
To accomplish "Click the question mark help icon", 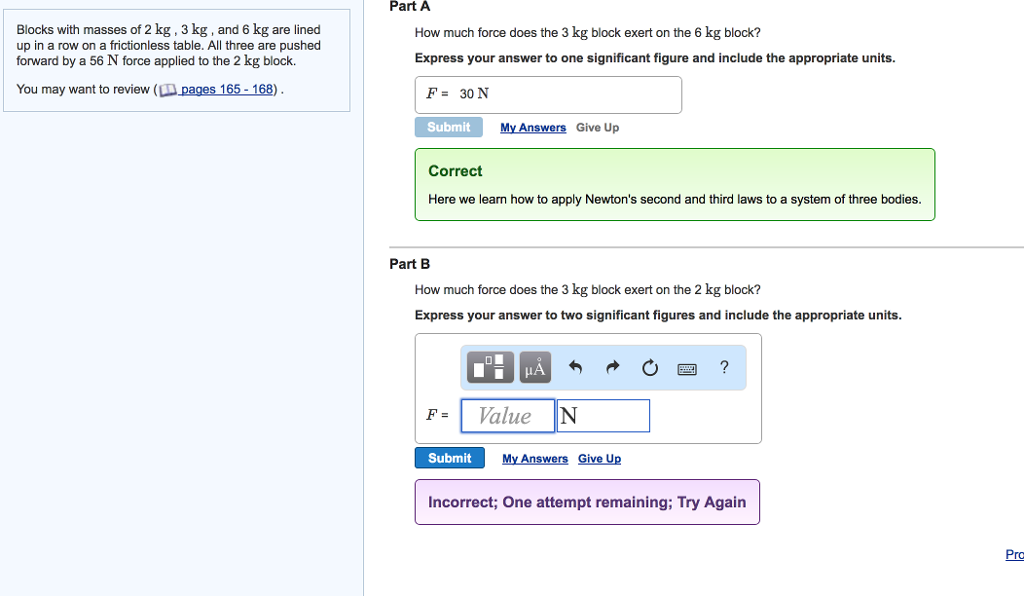I will (x=724, y=367).
